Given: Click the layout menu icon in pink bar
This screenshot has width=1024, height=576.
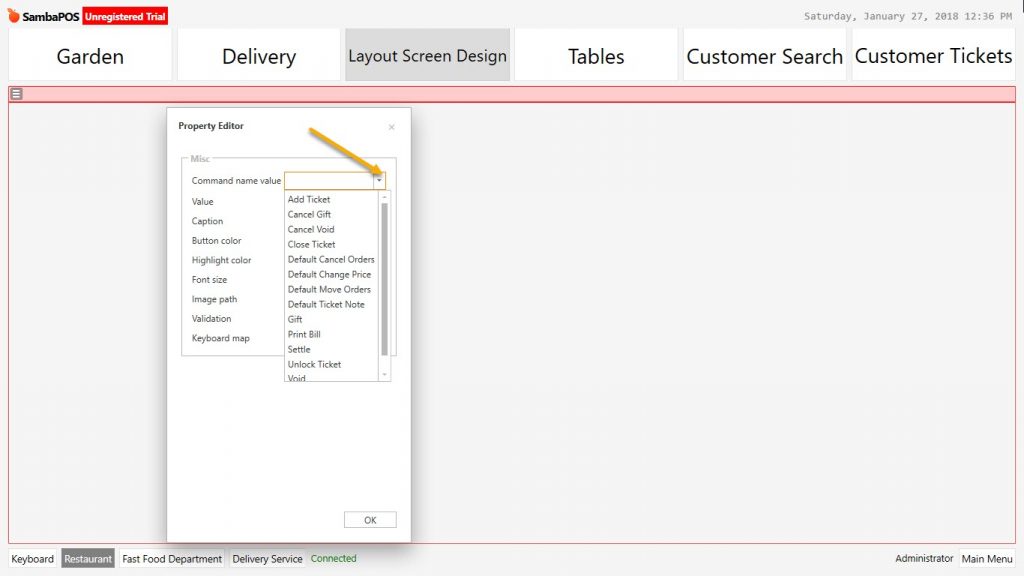Looking at the screenshot, I should coord(16,94).
